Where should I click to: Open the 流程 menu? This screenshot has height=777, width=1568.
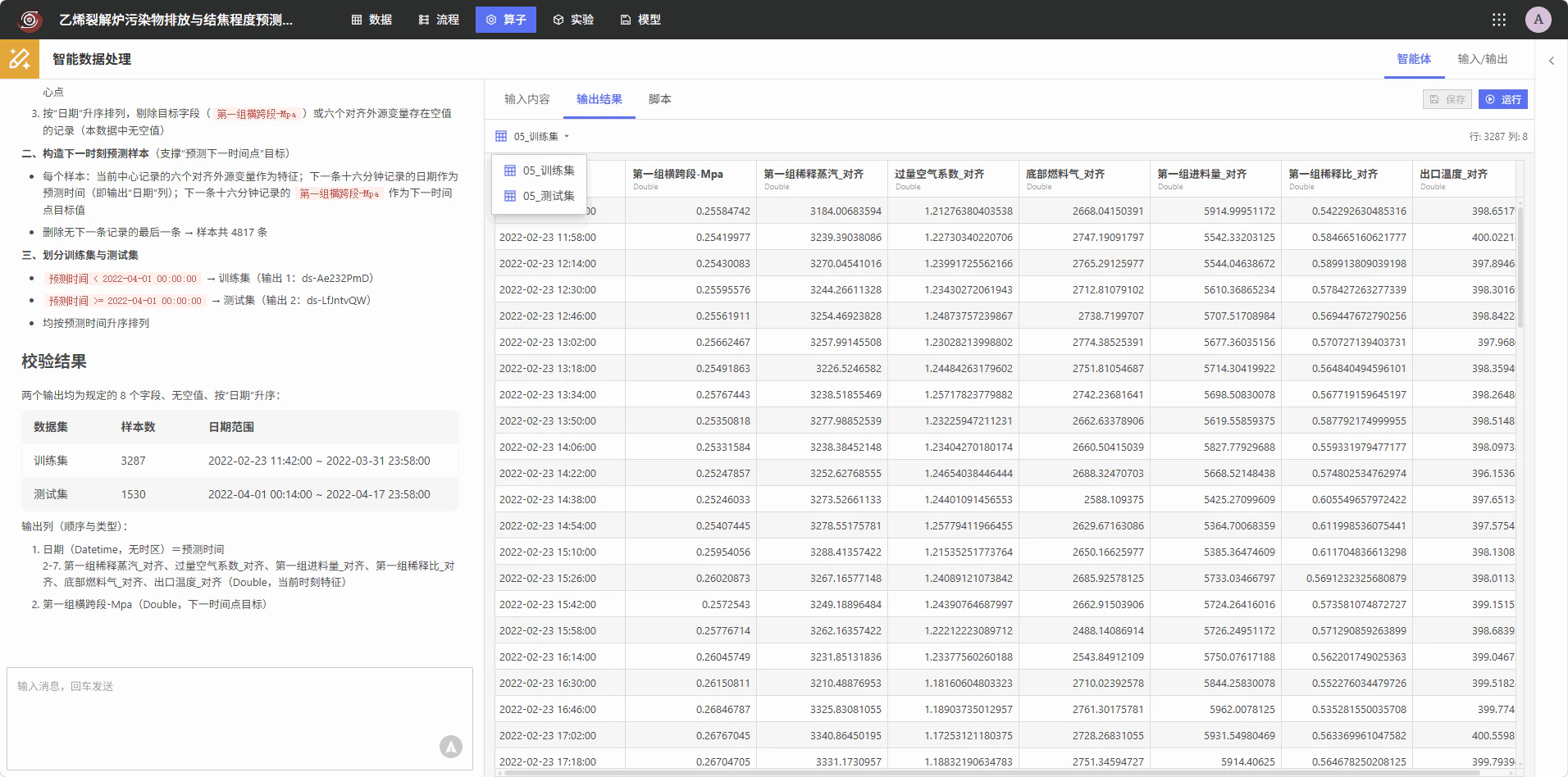pos(439,20)
